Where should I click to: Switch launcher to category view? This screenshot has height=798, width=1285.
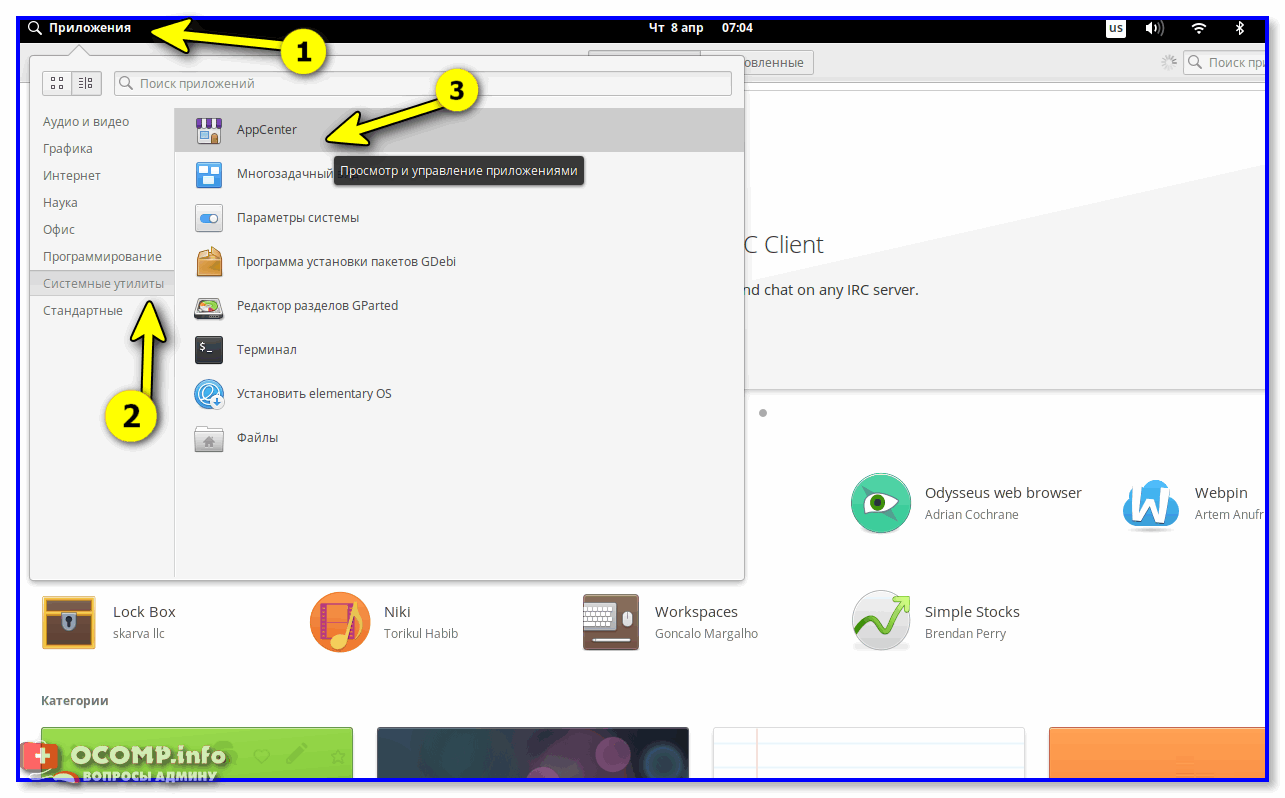pyautogui.click(x=87, y=84)
